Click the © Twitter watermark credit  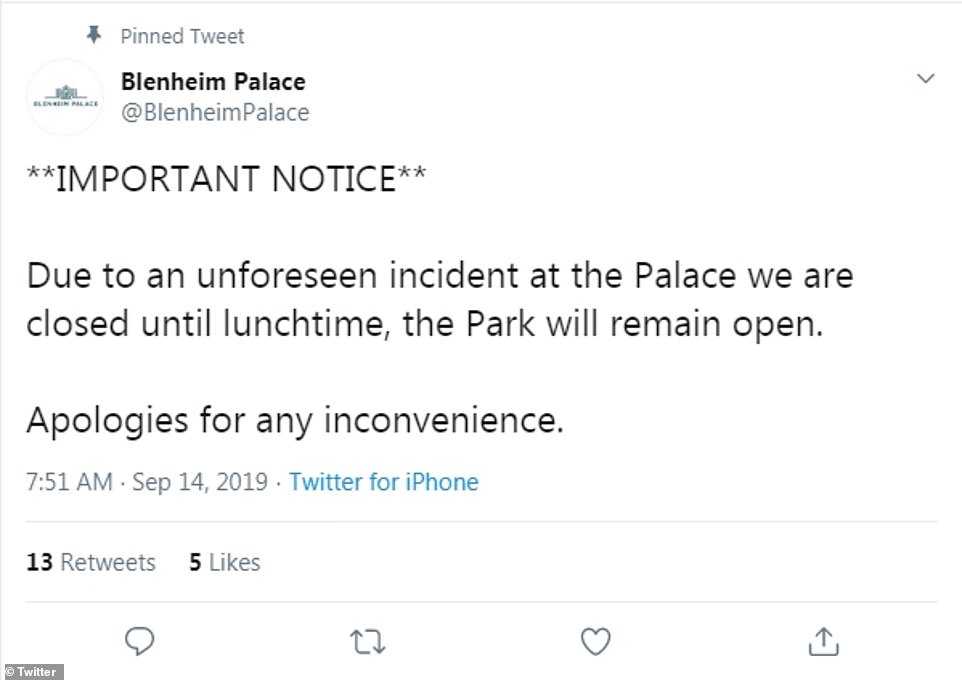tap(32, 672)
